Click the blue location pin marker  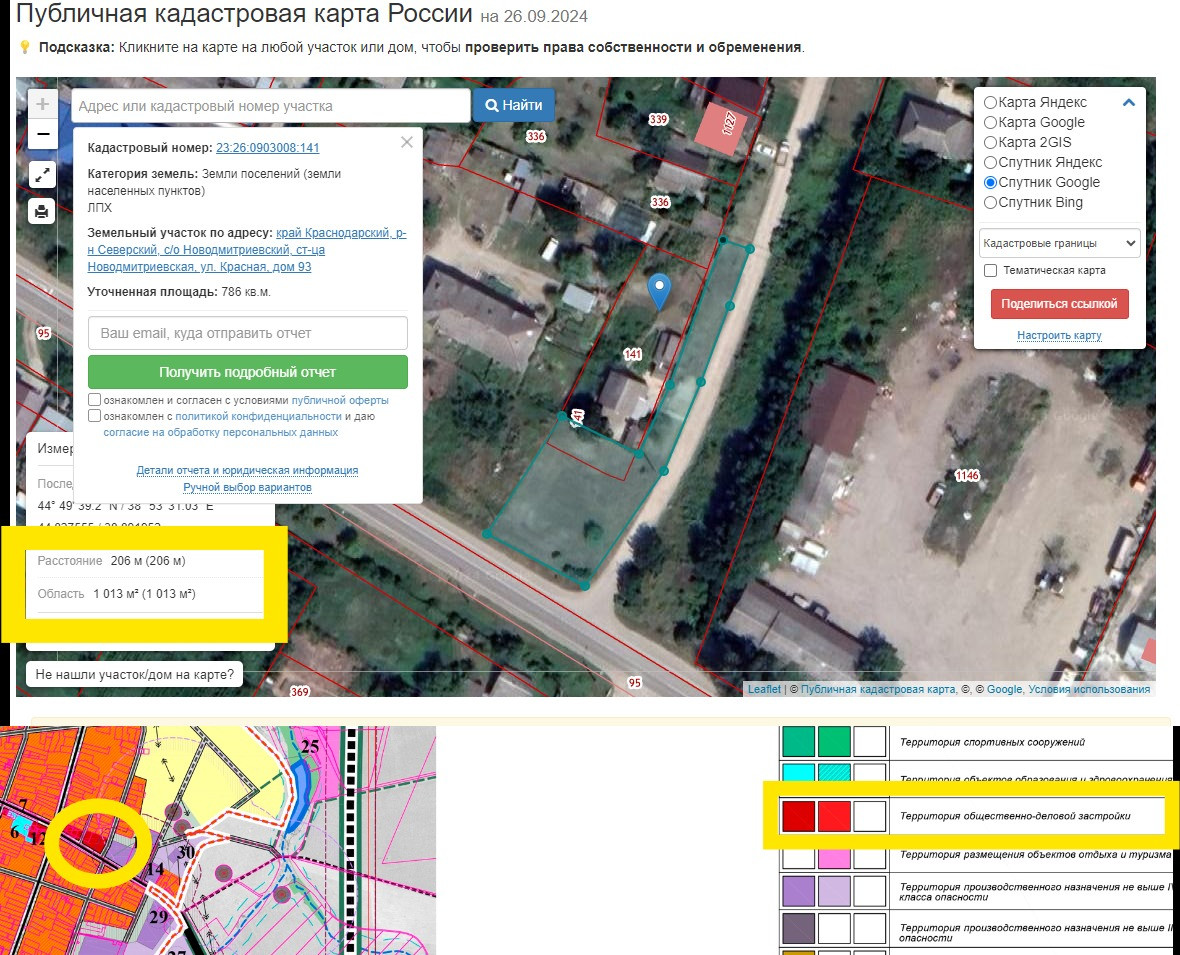pyautogui.click(x=659, y=290)
